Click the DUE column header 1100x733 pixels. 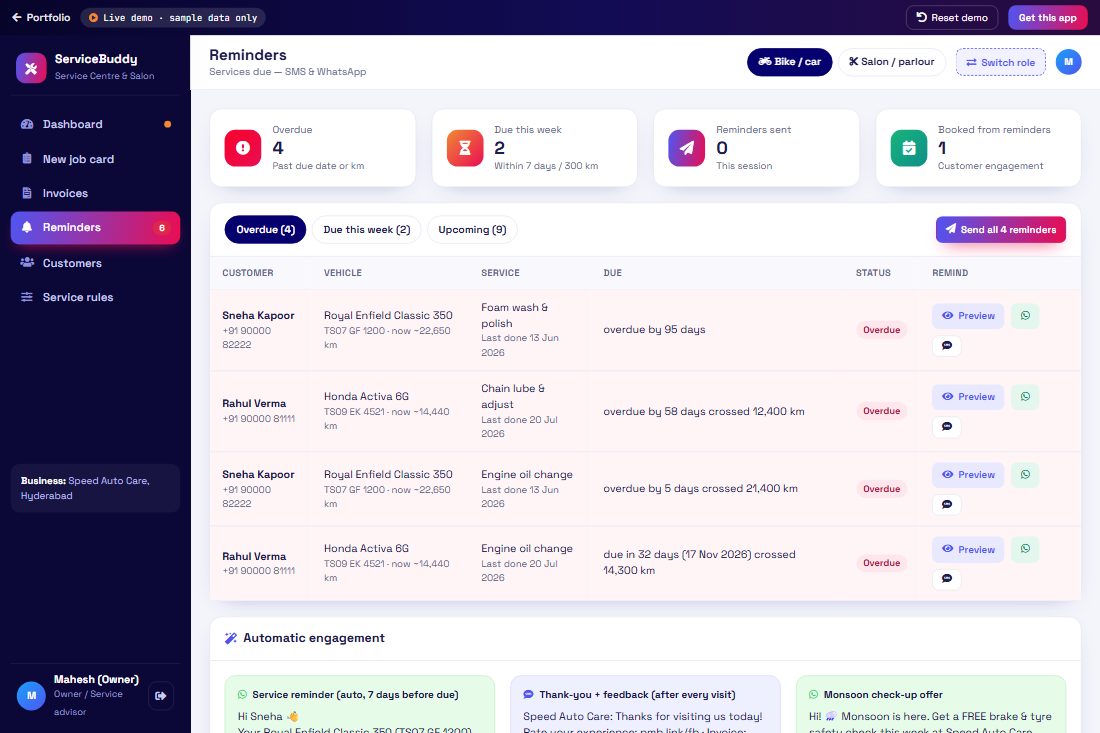click(612, 273)
